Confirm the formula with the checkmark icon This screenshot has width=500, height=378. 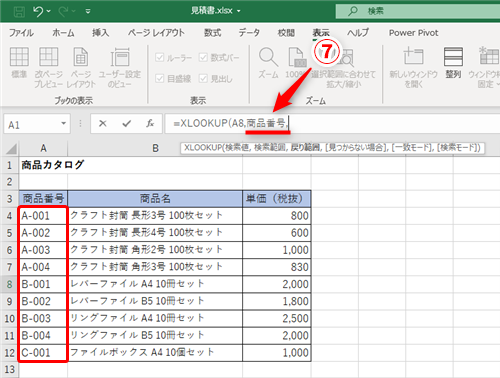click(126, 124)
